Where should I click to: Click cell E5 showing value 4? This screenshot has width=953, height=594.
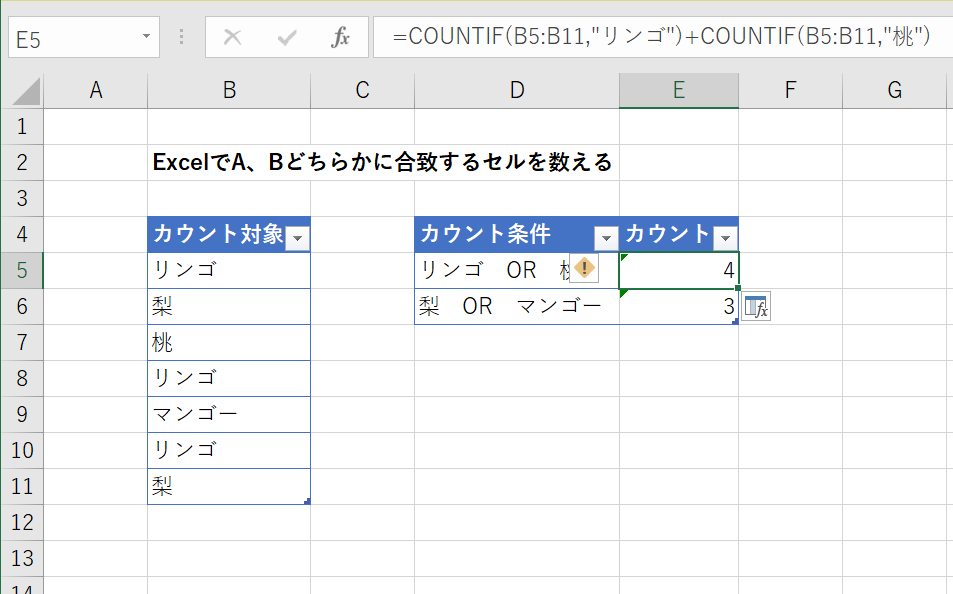(x=679, y=270)
